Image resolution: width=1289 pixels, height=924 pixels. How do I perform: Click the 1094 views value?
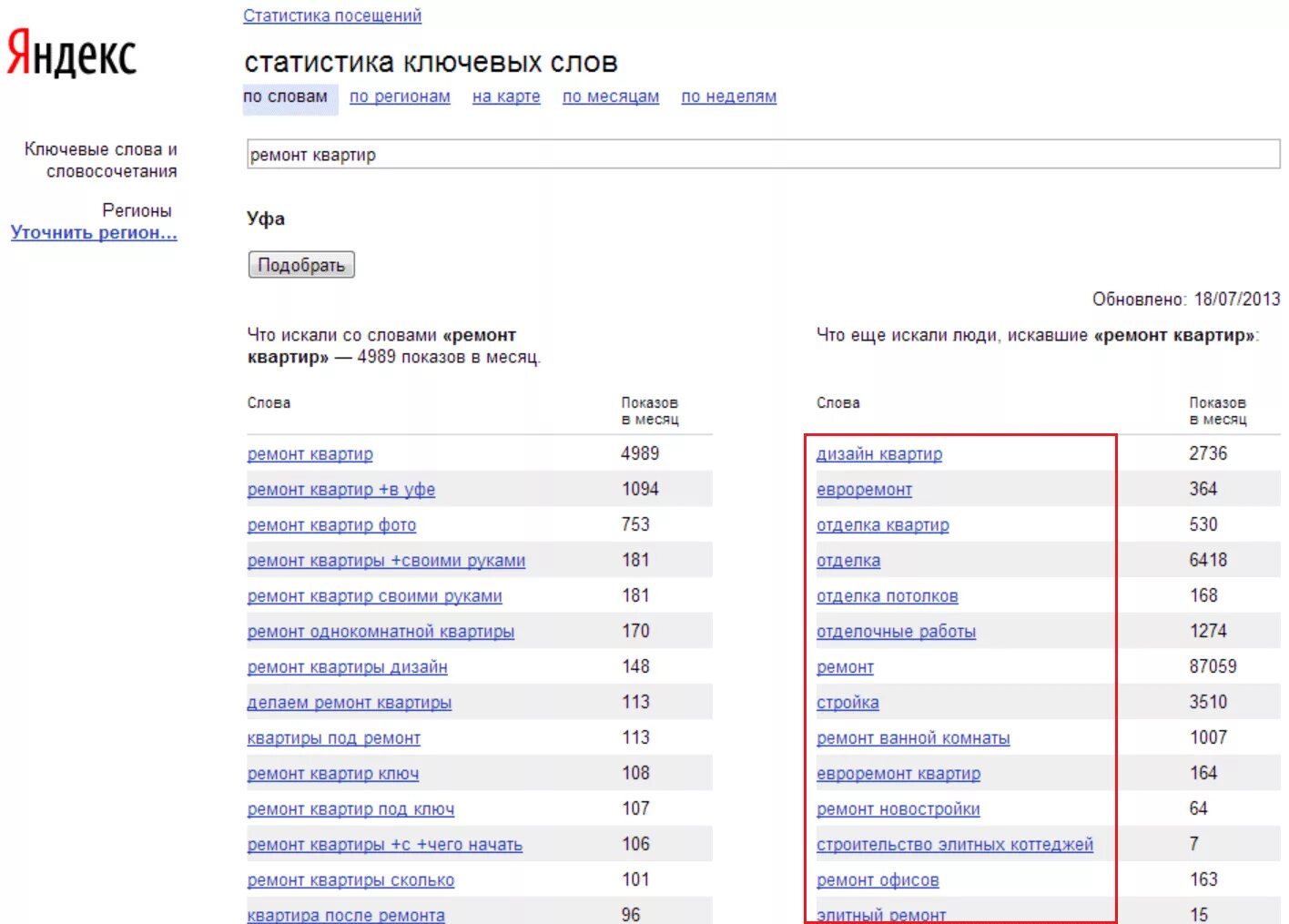(x=640, y=489)
